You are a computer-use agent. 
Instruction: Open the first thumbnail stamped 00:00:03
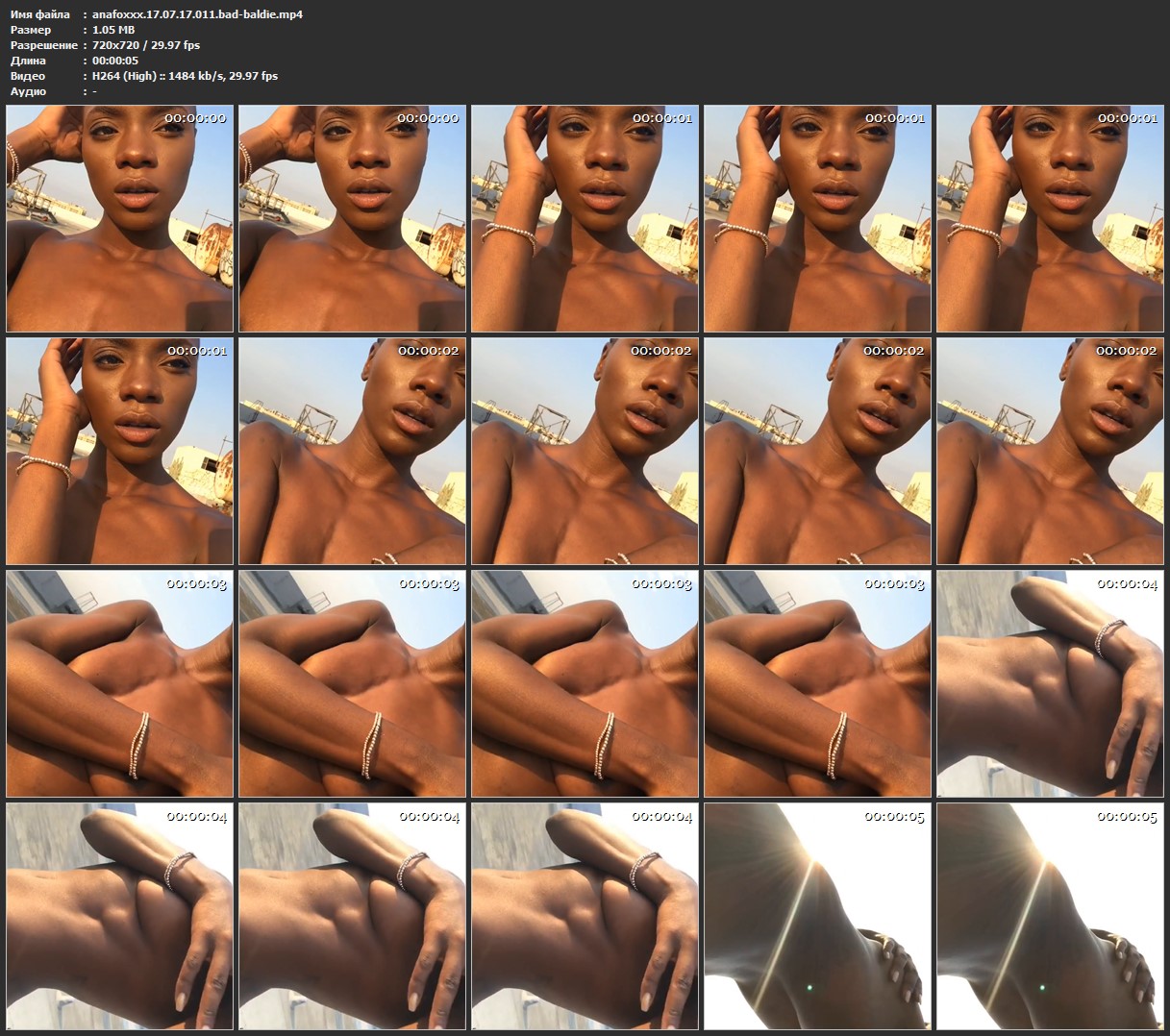[119, 683]
